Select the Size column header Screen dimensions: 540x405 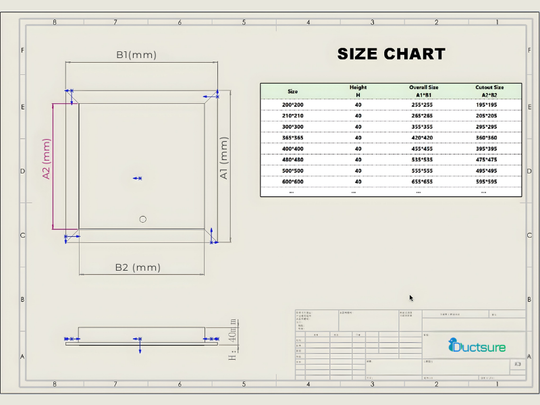tap(293, 92)
